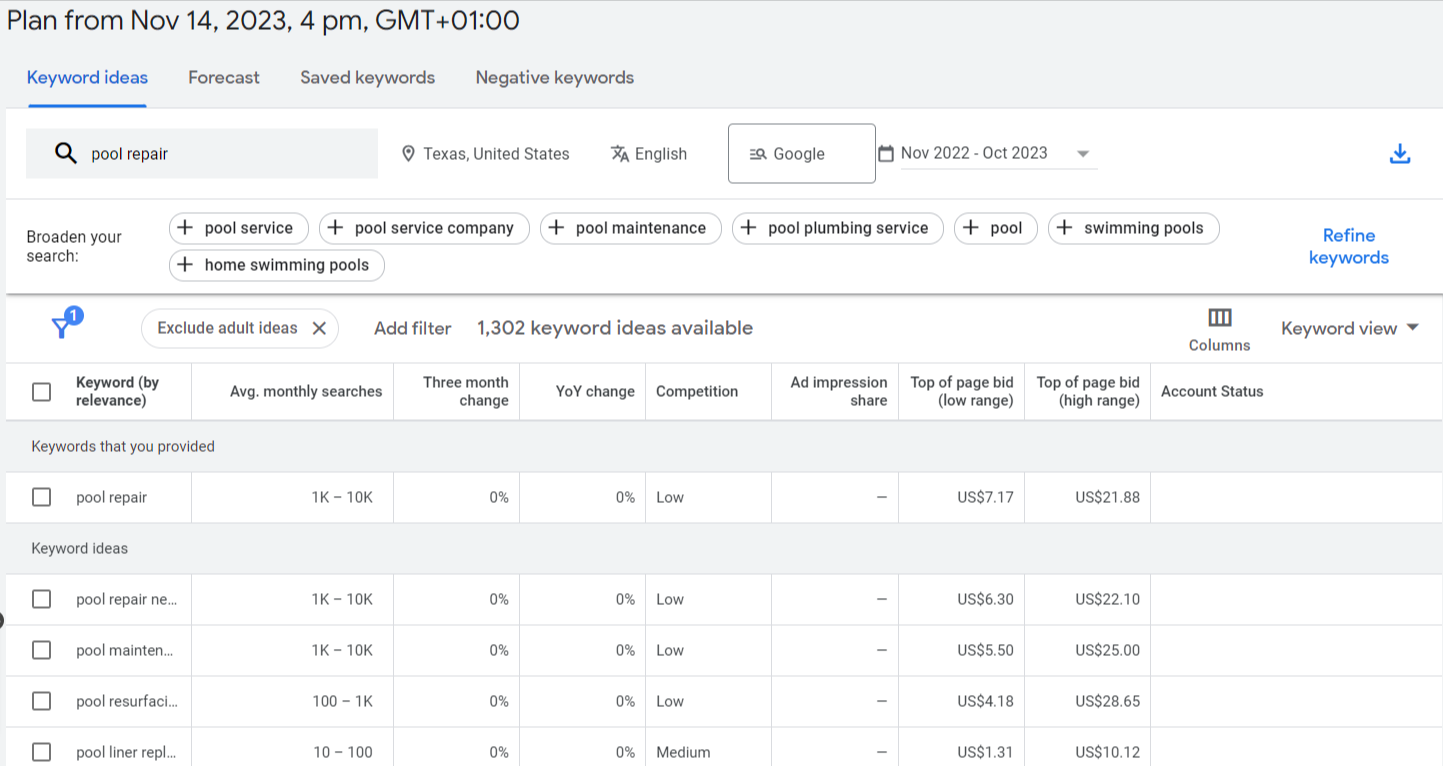Click the Refine keywords link
The image size is (1443, 766).
pos(1349,246)
